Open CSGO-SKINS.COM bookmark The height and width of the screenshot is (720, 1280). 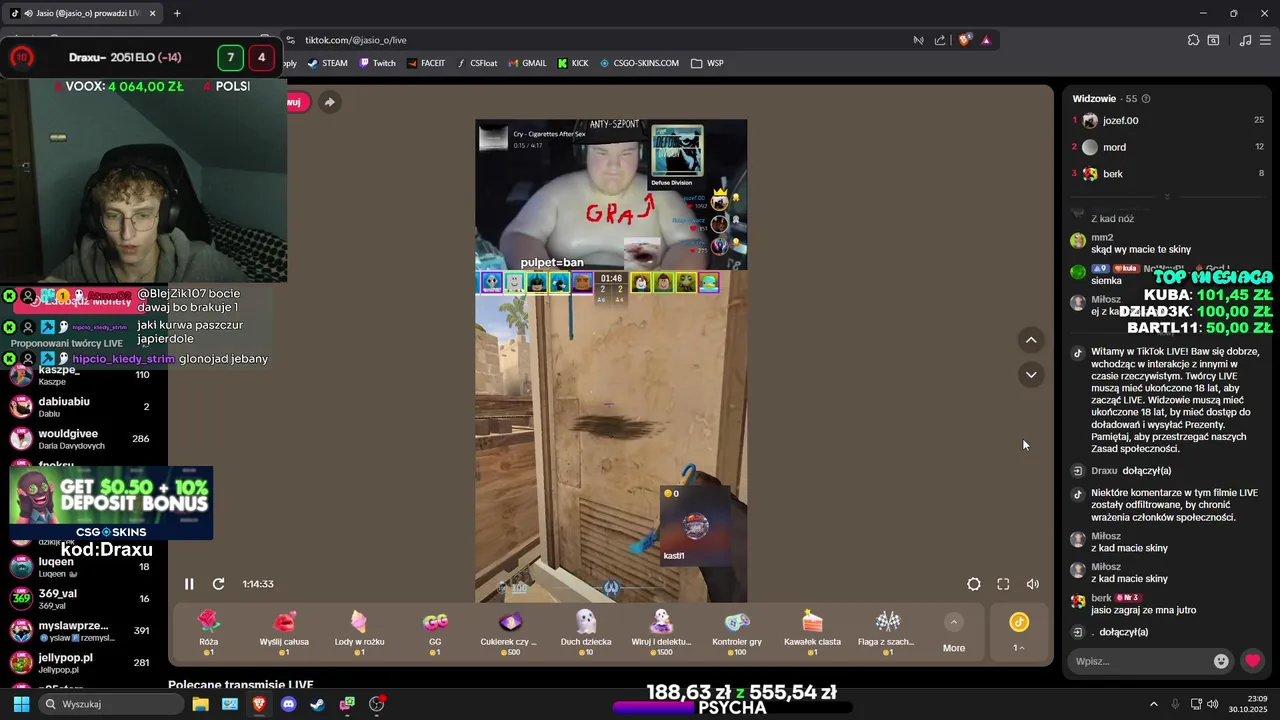(639, 63)
